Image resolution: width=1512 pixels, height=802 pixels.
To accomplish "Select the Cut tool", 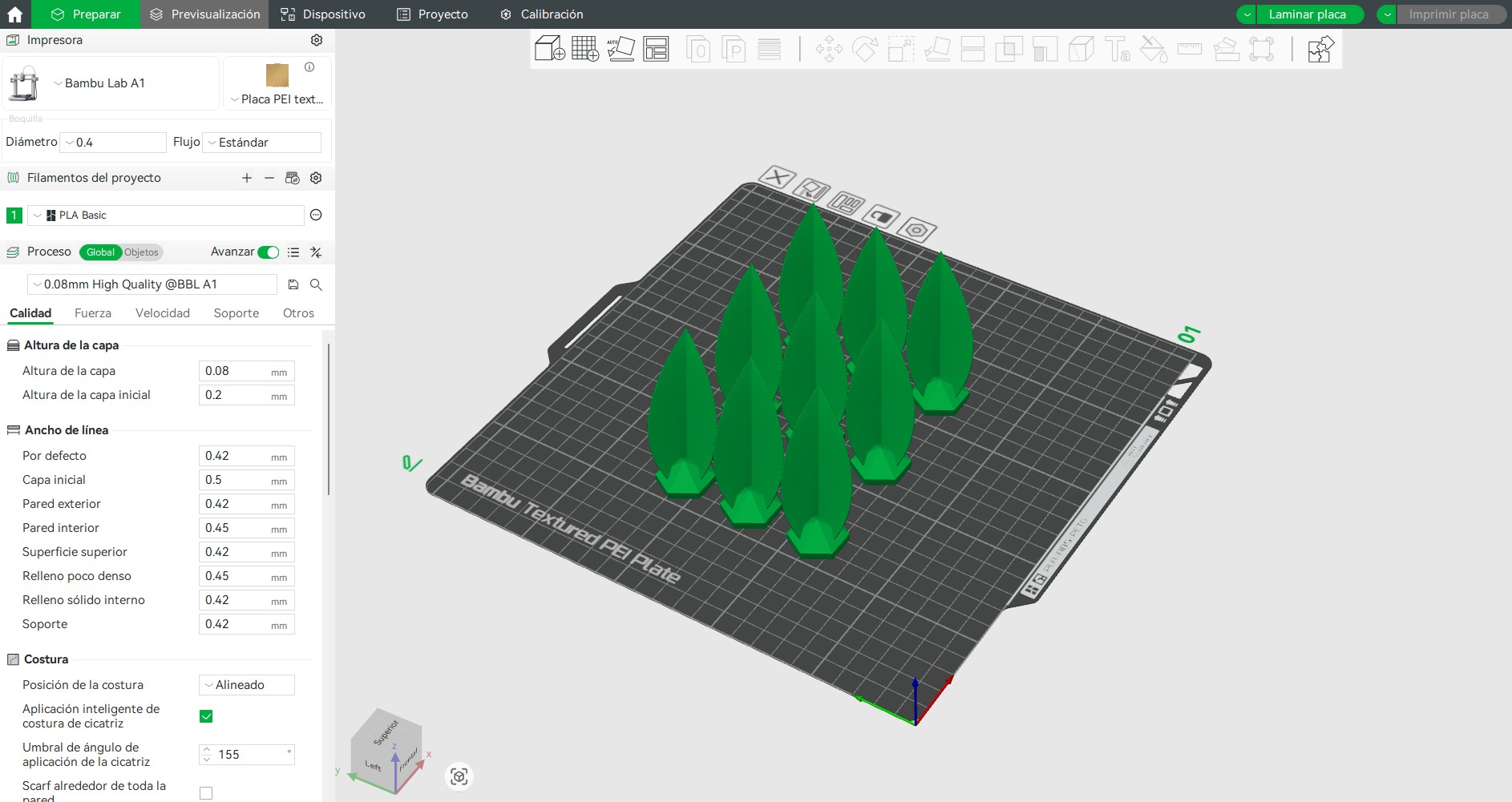I will (x=972, y=50).
